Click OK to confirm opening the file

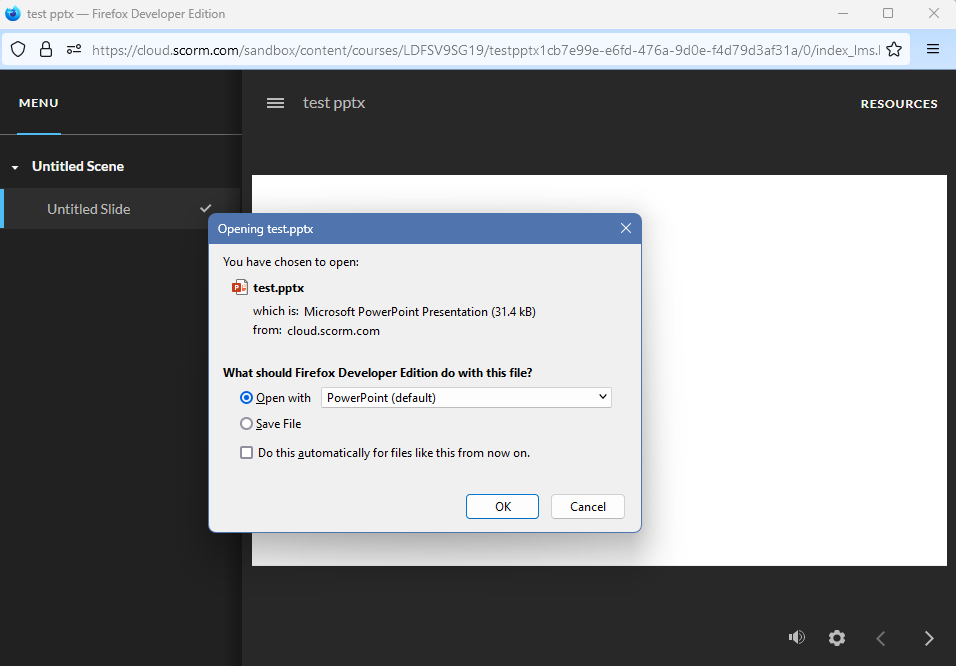coord(502,506)
